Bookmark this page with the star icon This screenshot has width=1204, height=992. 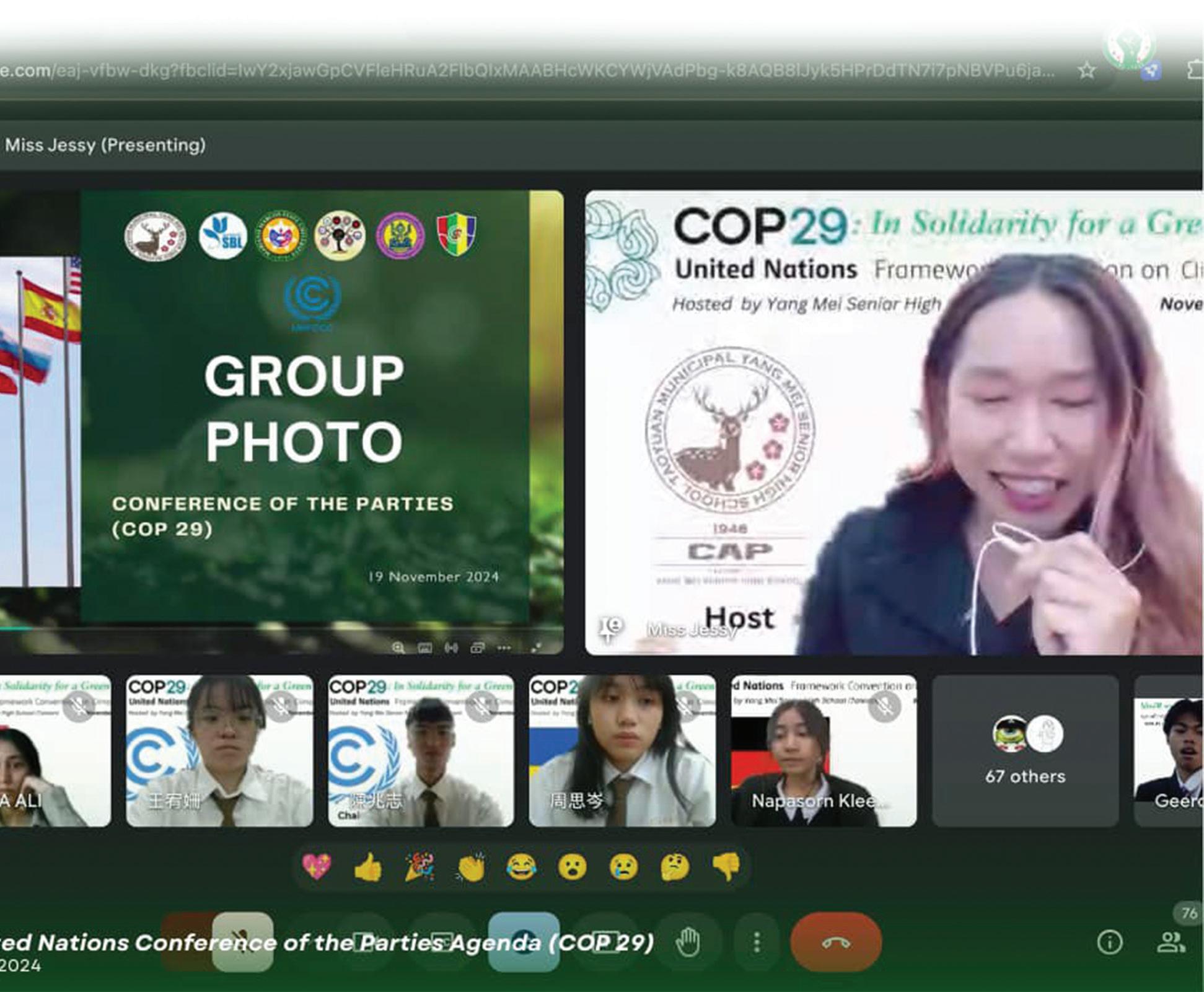1086,71
